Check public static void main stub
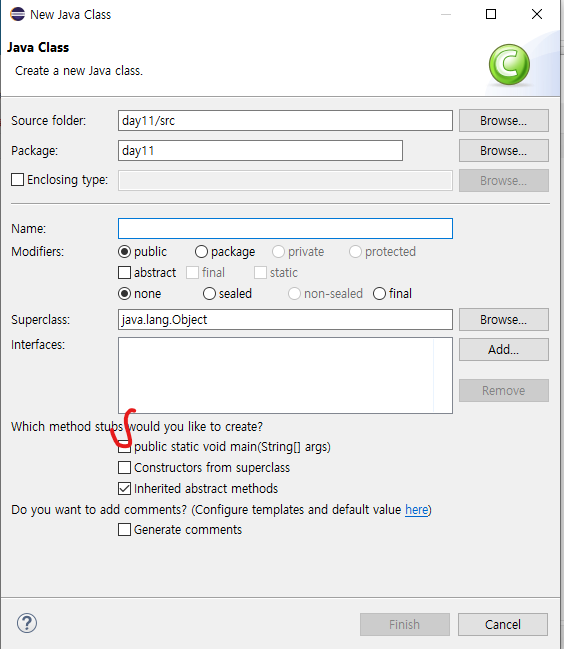This screenshot has height=649, width=564. (x=125, y=447)
